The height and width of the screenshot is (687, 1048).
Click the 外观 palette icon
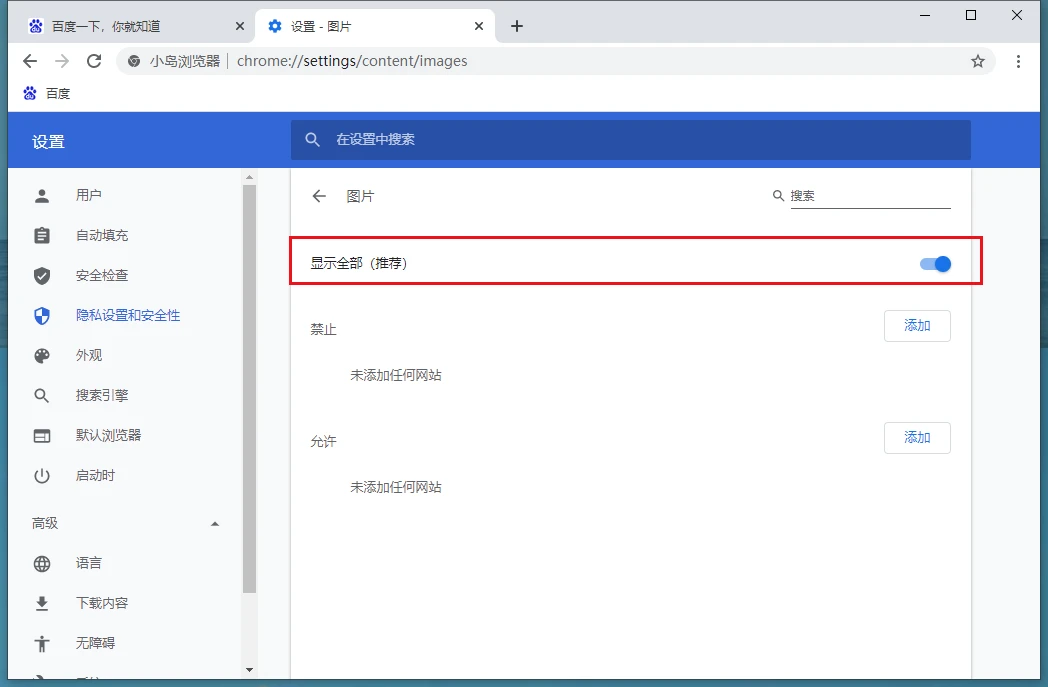tap(42, 356)
